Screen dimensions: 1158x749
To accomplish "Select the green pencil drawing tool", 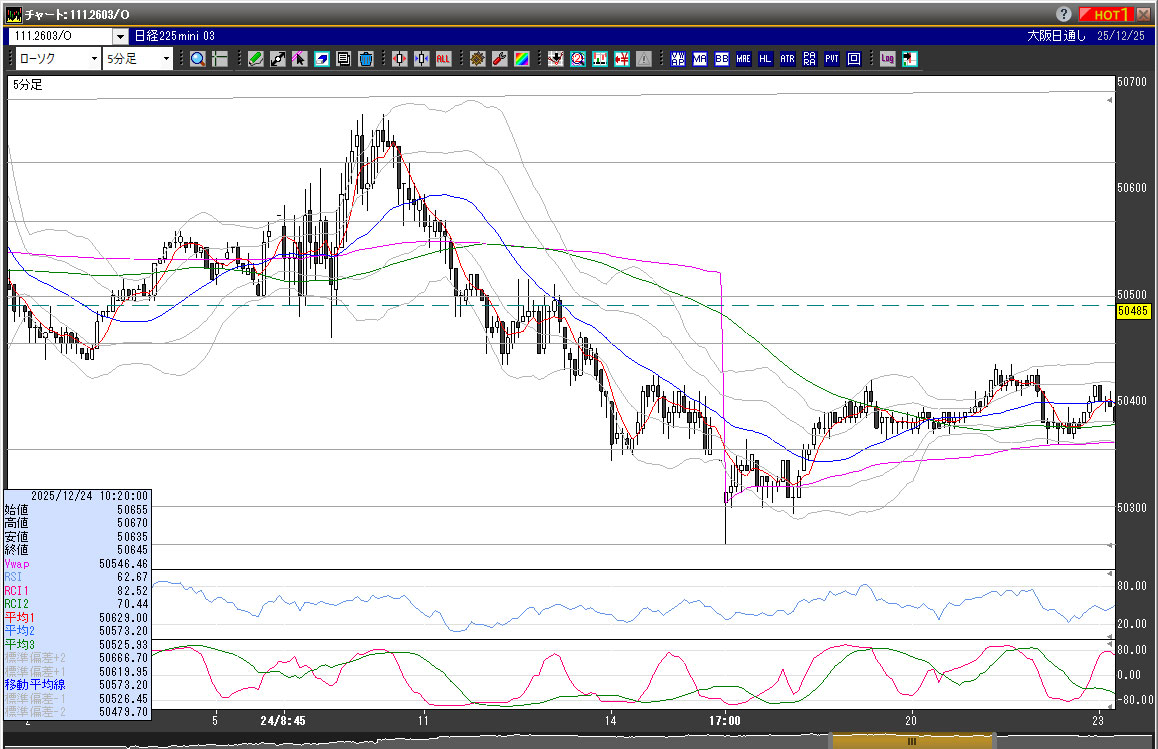I will pyautogui.click(x=256, y=59).
